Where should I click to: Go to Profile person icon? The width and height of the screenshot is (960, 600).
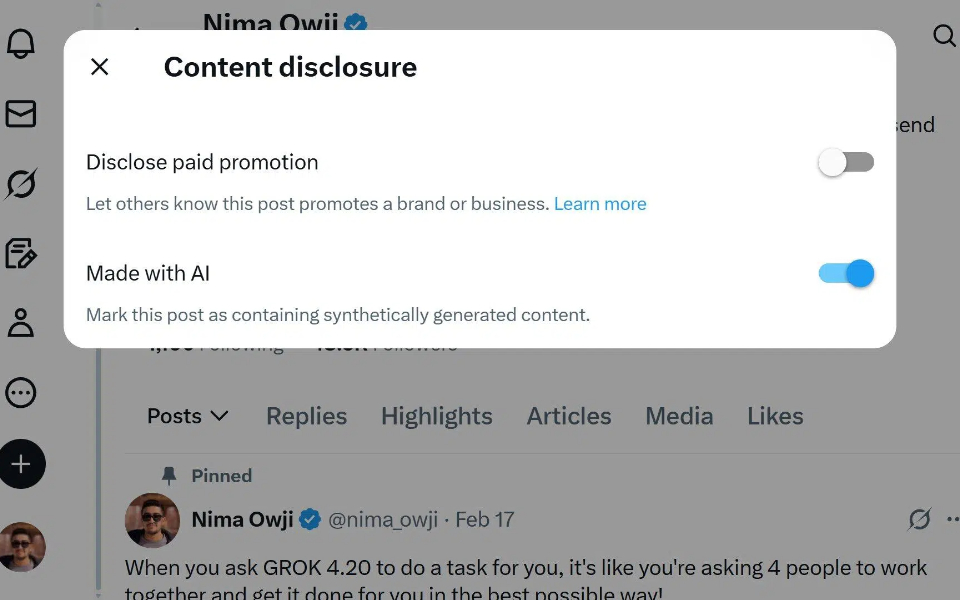pos(21,323)
